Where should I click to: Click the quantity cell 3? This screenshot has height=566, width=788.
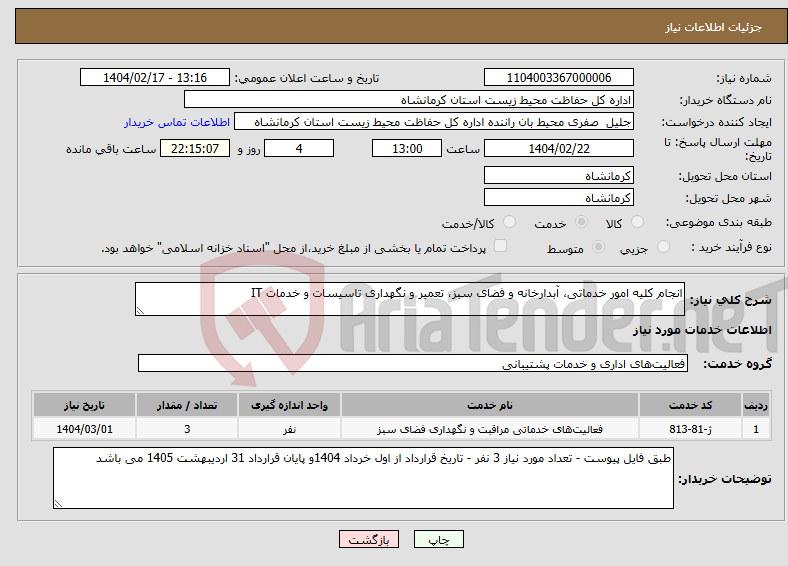click(x=186, y=429)
